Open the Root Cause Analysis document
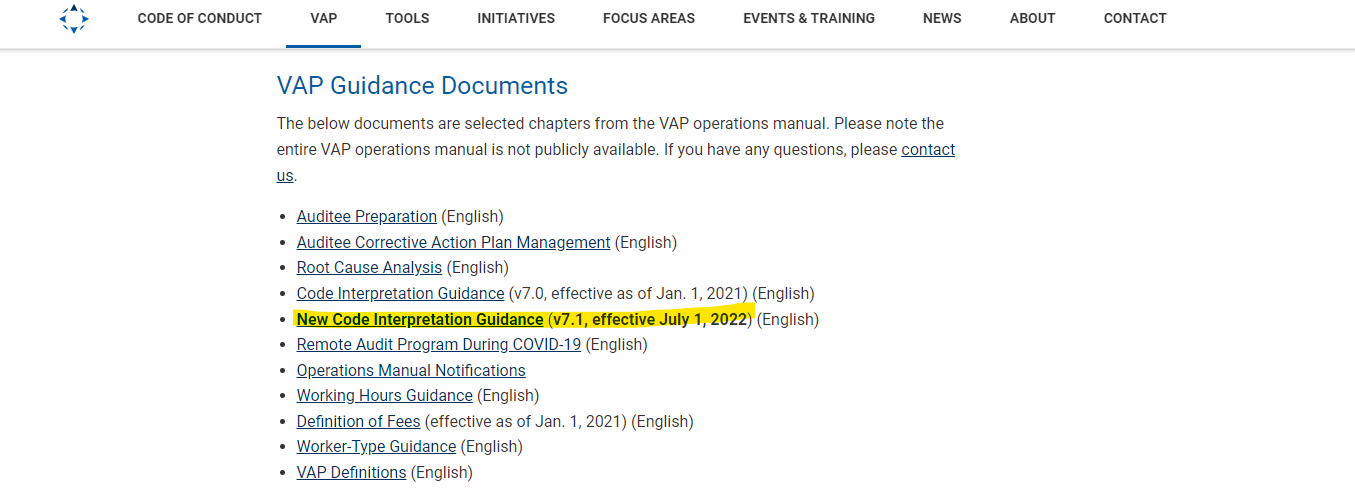The width and height of the screenshot is (1355, 495). pyautogui.click(x=369, y=268)
